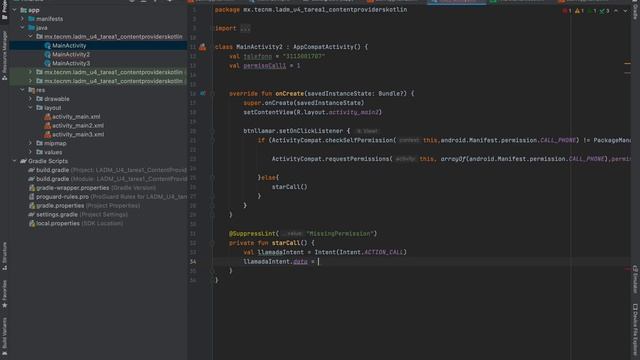Click proguard-rules.pro file icon
This screenshot has height=360, width=640.
pos(31,197)
